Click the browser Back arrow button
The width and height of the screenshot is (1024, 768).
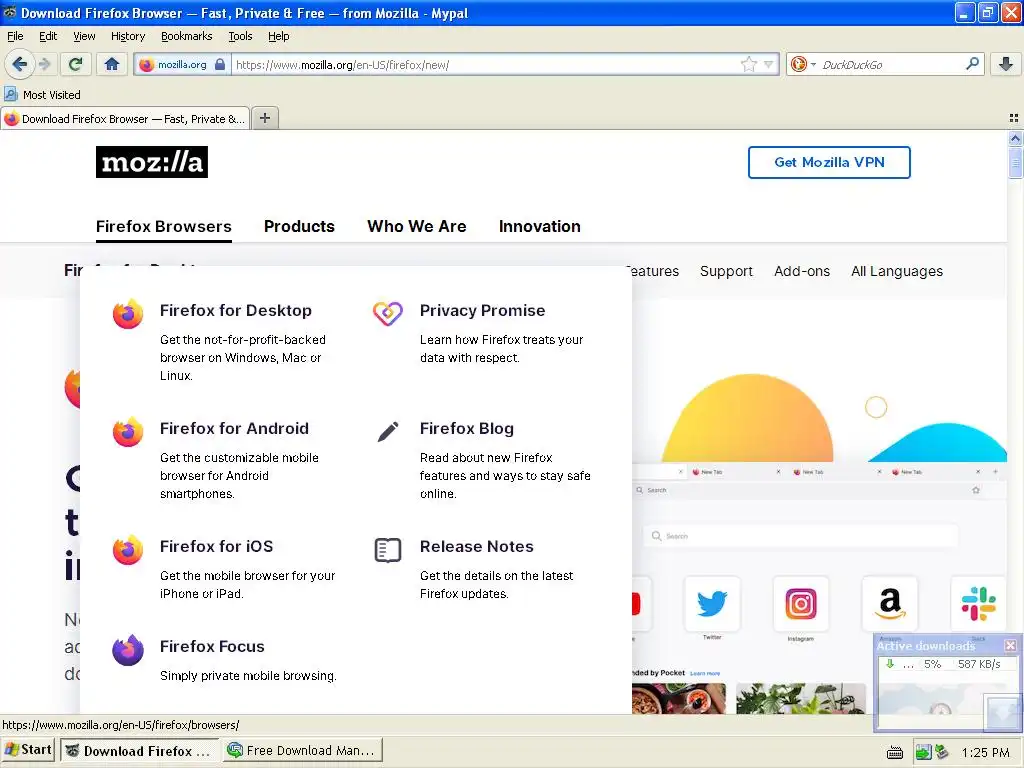(x=19, y=64)
